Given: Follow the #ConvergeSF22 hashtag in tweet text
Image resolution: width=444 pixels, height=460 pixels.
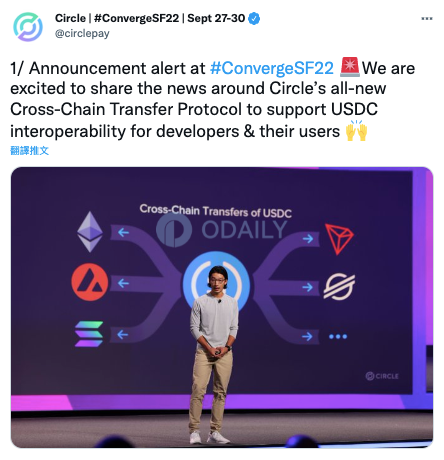Looking at the screenshot, I should tap(272, 68).
